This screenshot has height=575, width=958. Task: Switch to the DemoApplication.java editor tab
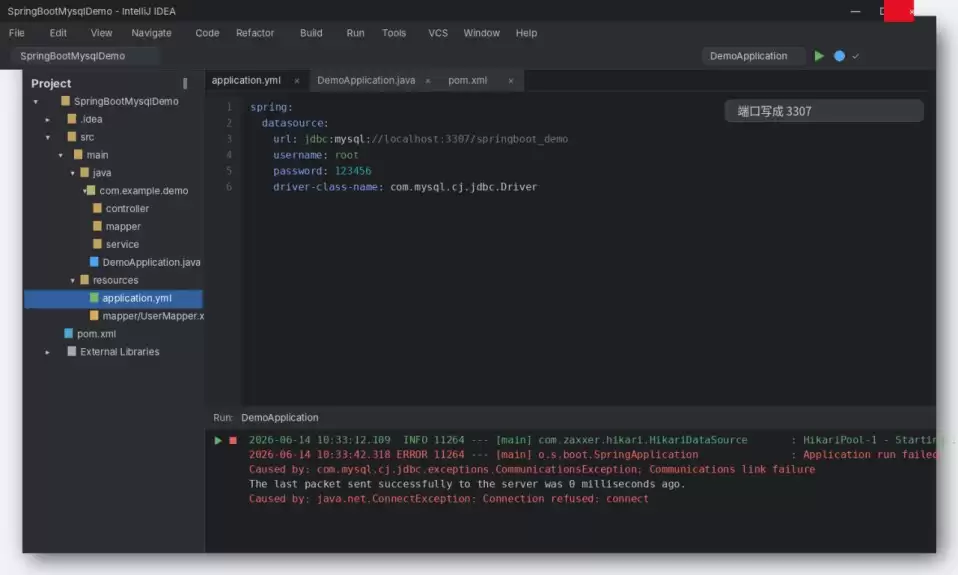[x=366, y=80]
